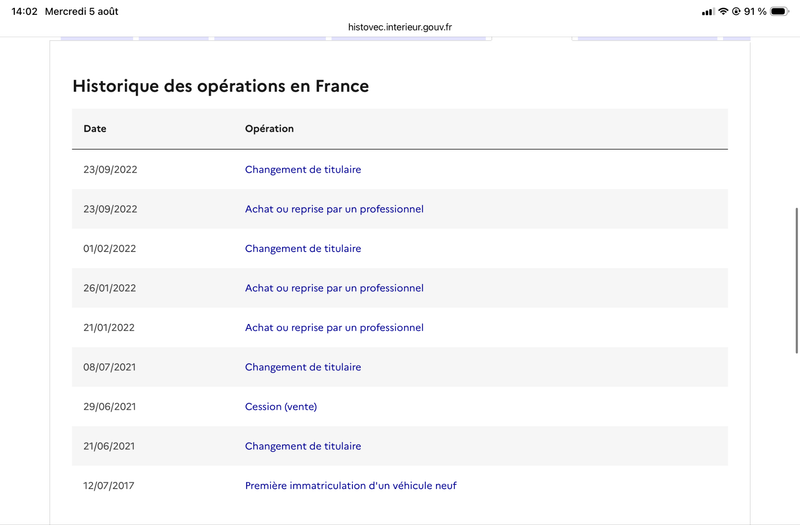Open Changement de titulaire dated 21/06/2021
The image size is (800, 525).
tap(303, 446)
